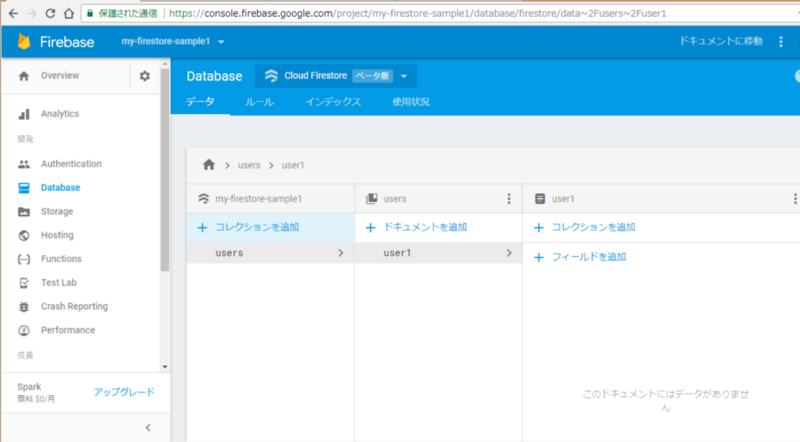Click the Overview house icon

pyautogui.click(x=23, y=76)
